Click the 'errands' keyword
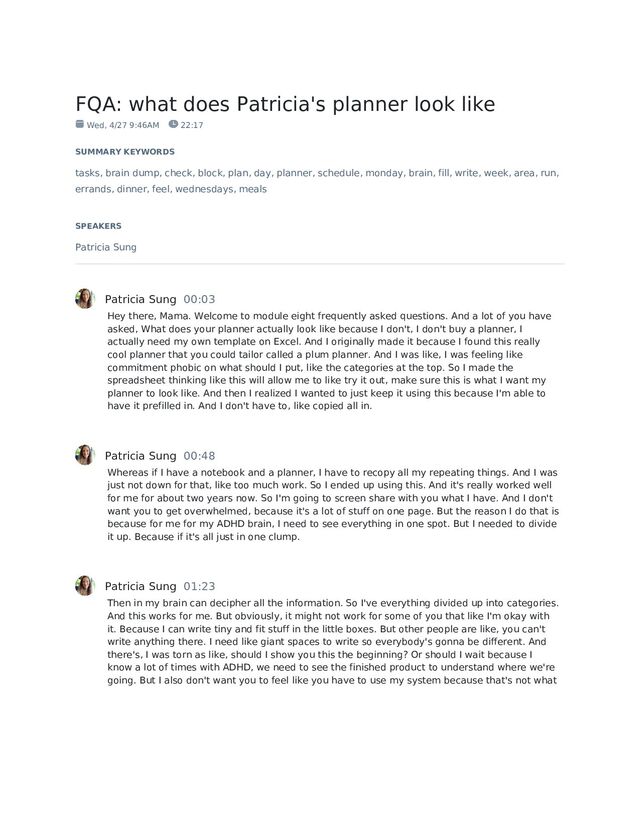This screenshot has height=828, width=640. [93, 188]
